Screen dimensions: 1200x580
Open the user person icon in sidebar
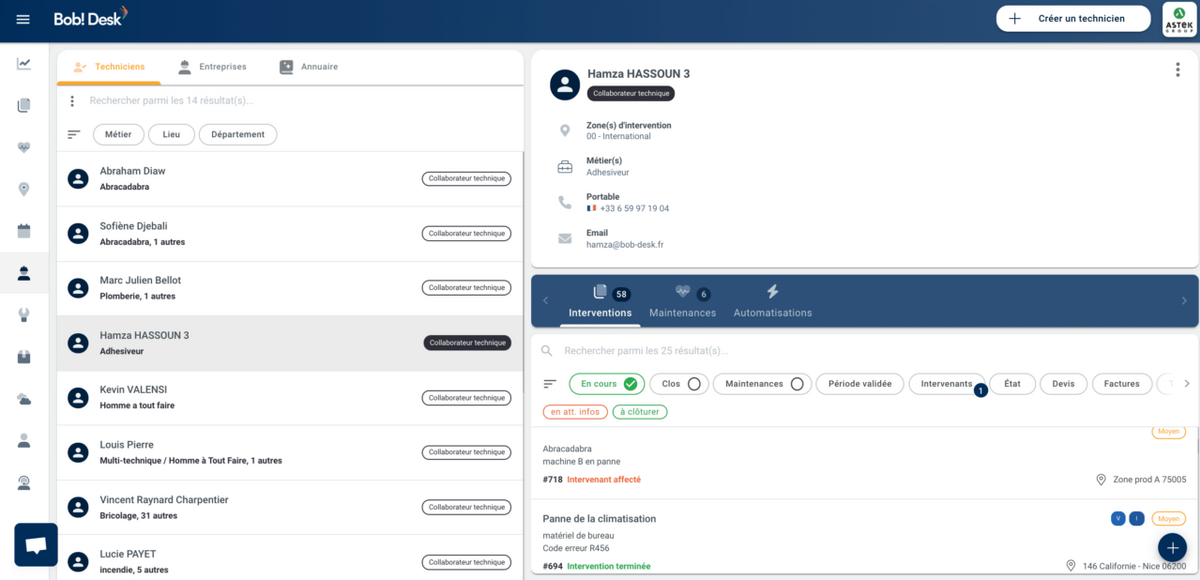click(24, 441)
